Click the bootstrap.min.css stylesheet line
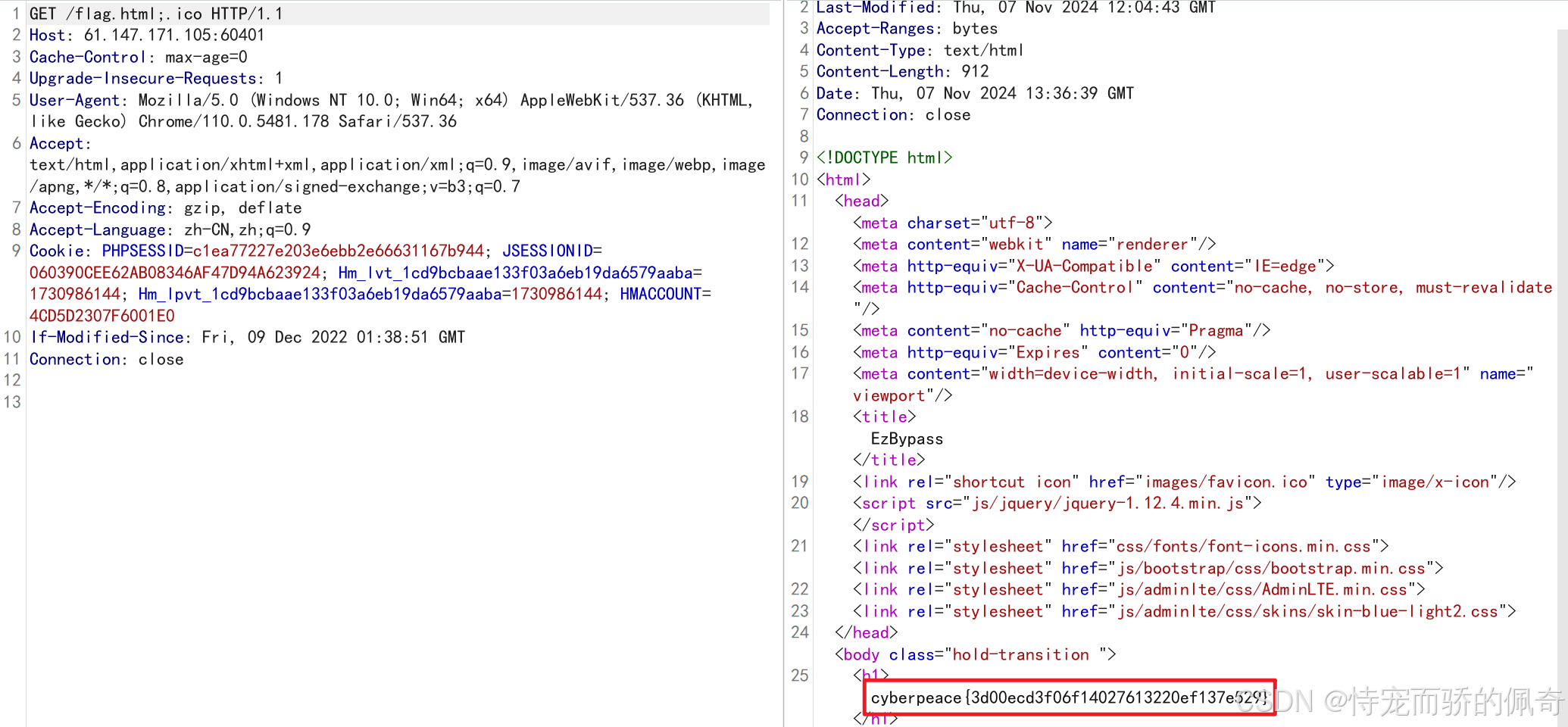This screenshot has height=727, width=1568. click(1148, 568)
